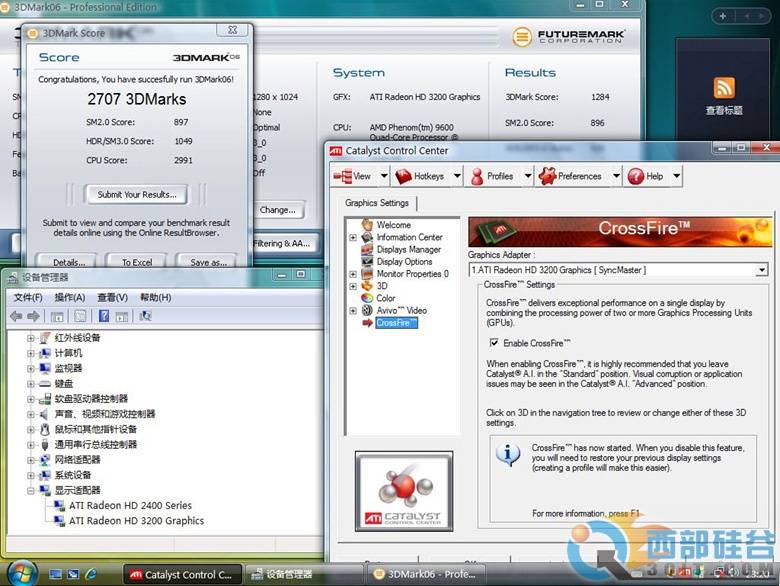Select the Graphics Settings tab
This screenshot has height=586, width=780.
pos(377,203)
